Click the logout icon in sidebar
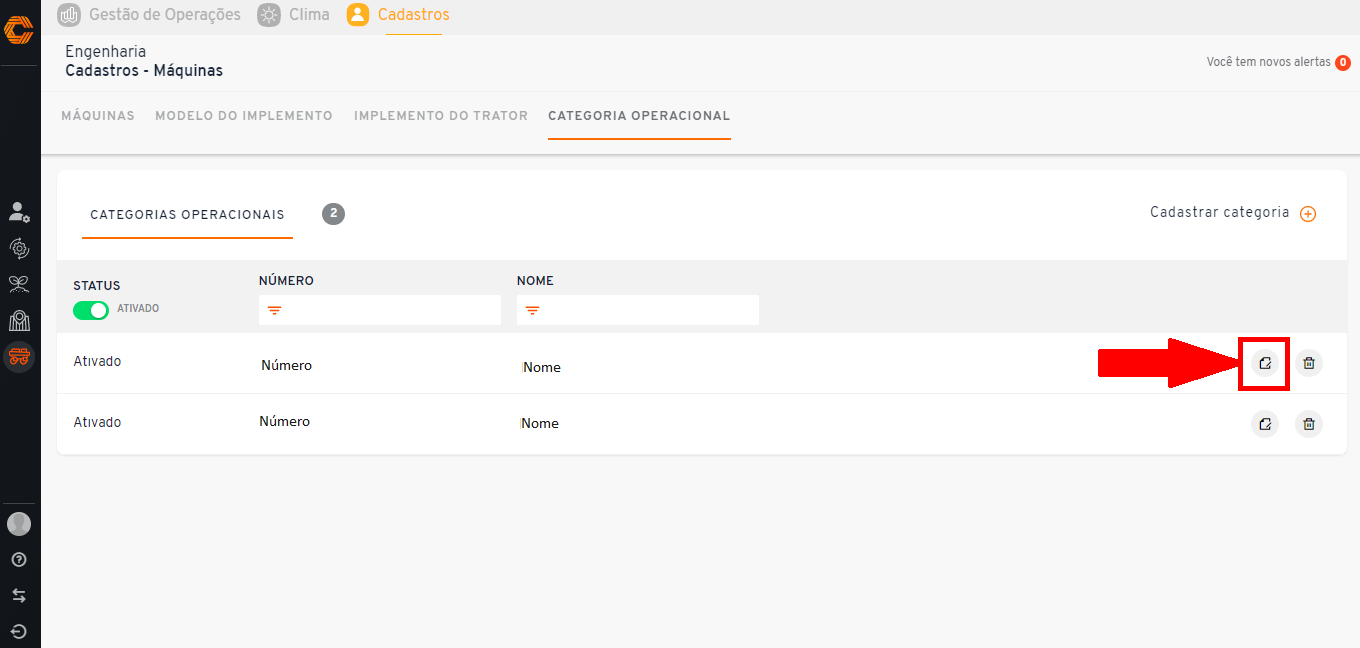This screenshot has height=648, width=1360. point(19,631)
